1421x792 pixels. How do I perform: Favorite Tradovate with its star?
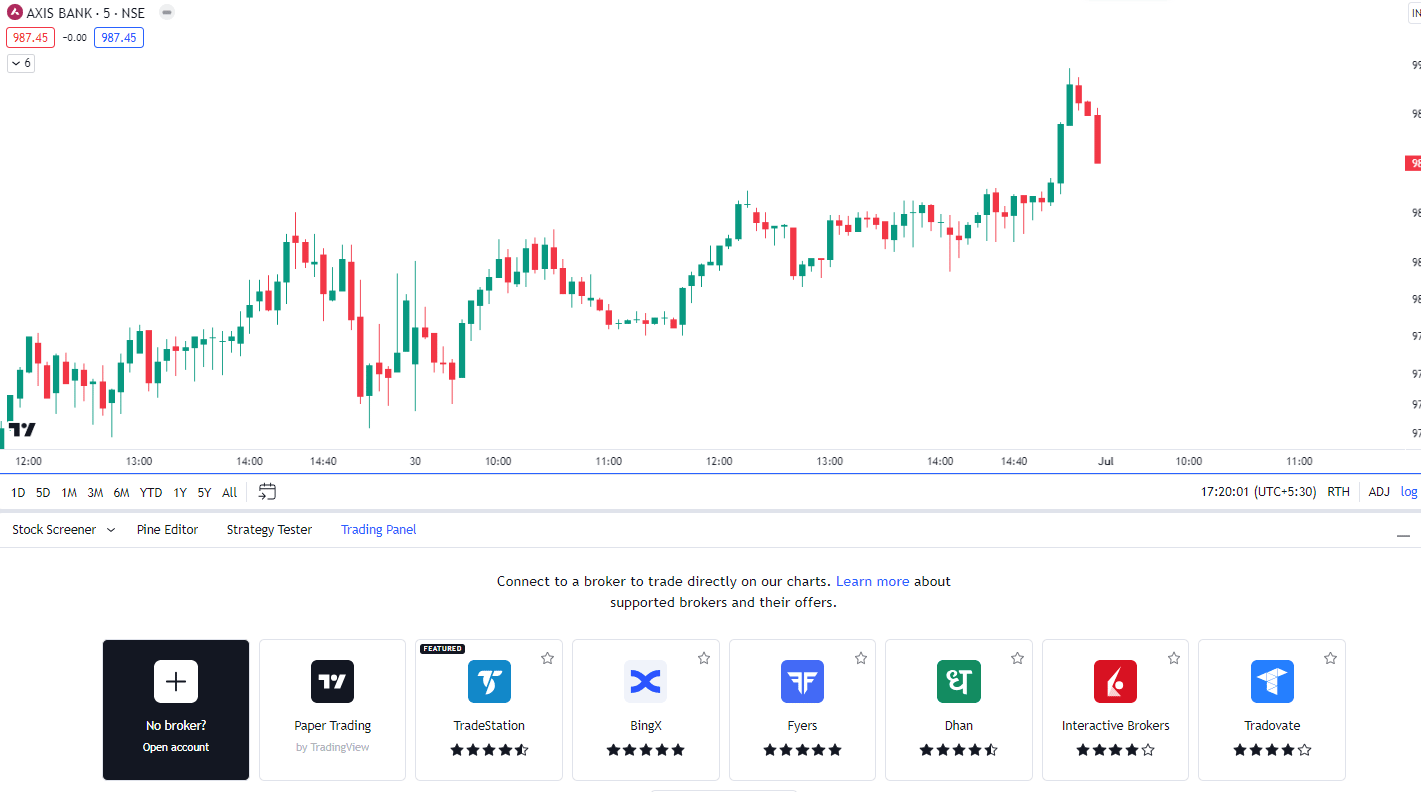tap(1330, 658)
